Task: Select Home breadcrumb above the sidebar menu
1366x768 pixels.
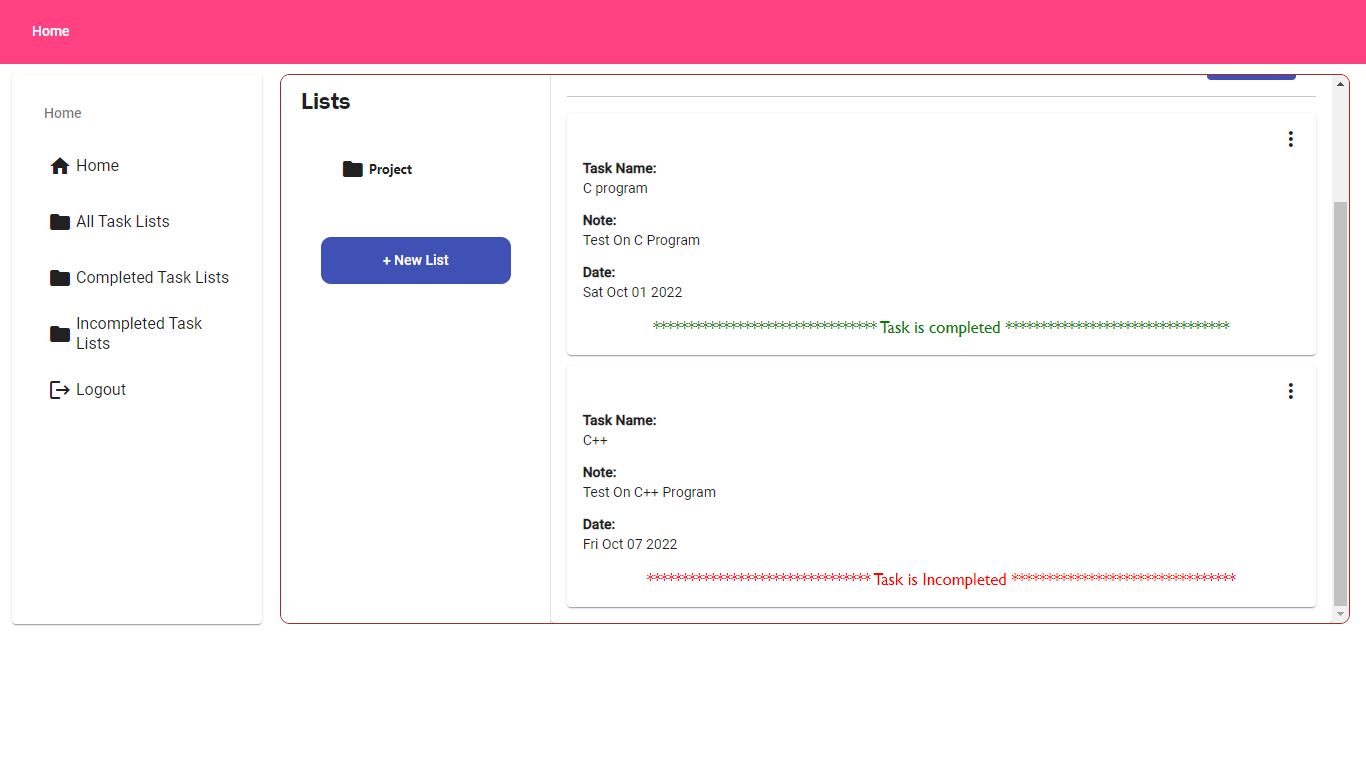Action: coord(62,113)
